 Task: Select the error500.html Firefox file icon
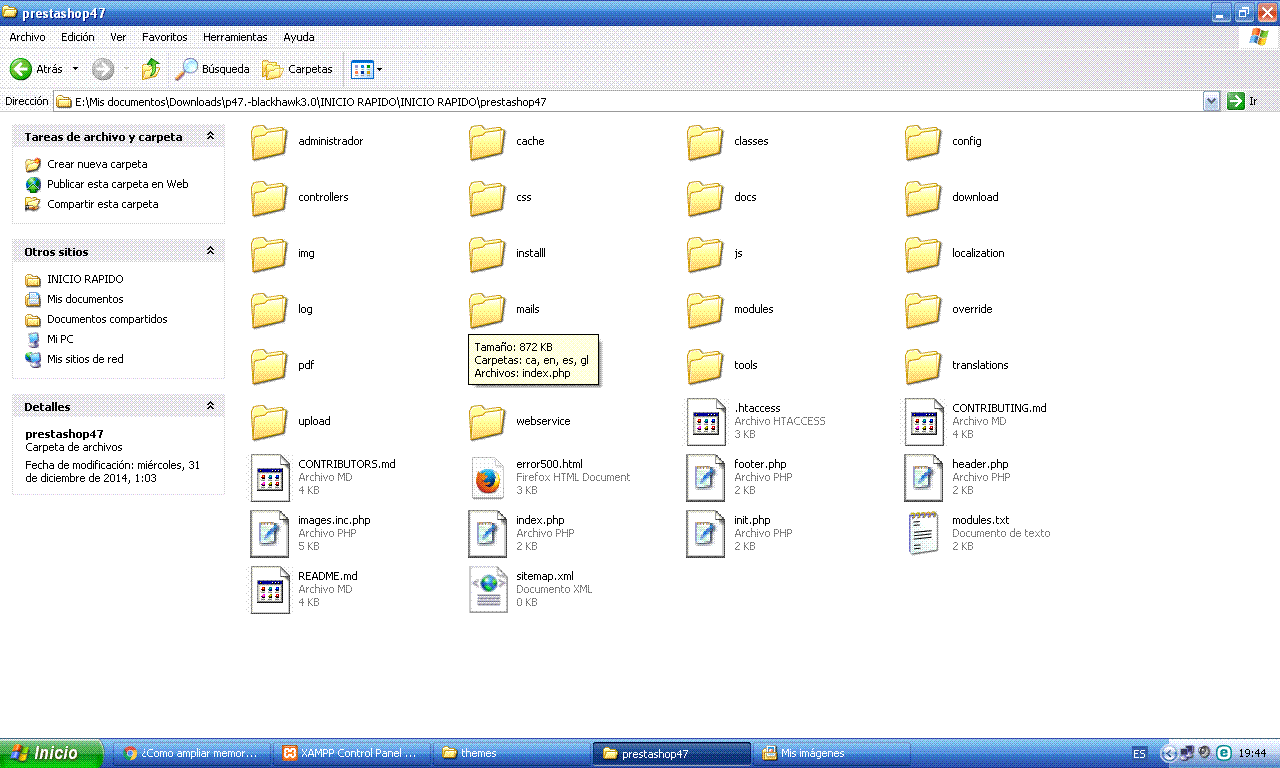[487, 478]
